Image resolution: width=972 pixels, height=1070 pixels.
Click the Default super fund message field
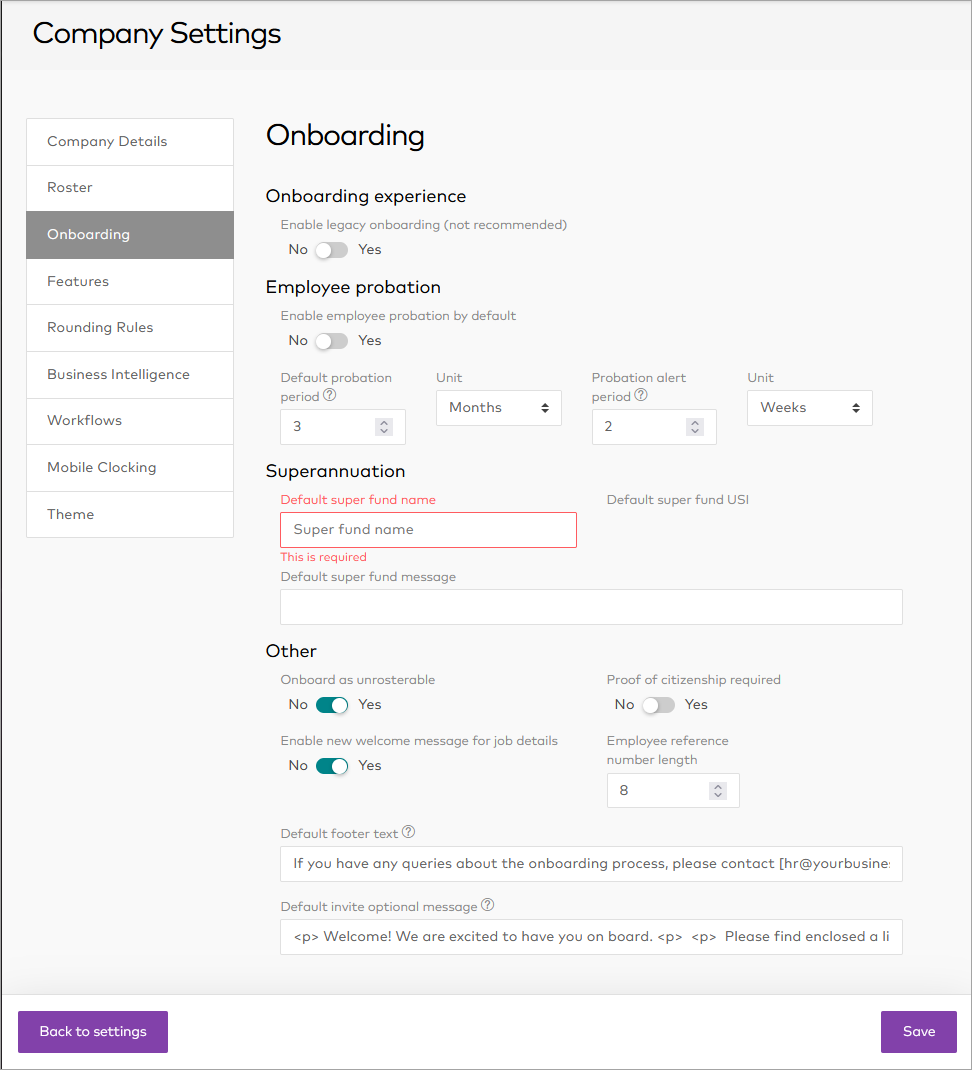[x=591, y=607]
